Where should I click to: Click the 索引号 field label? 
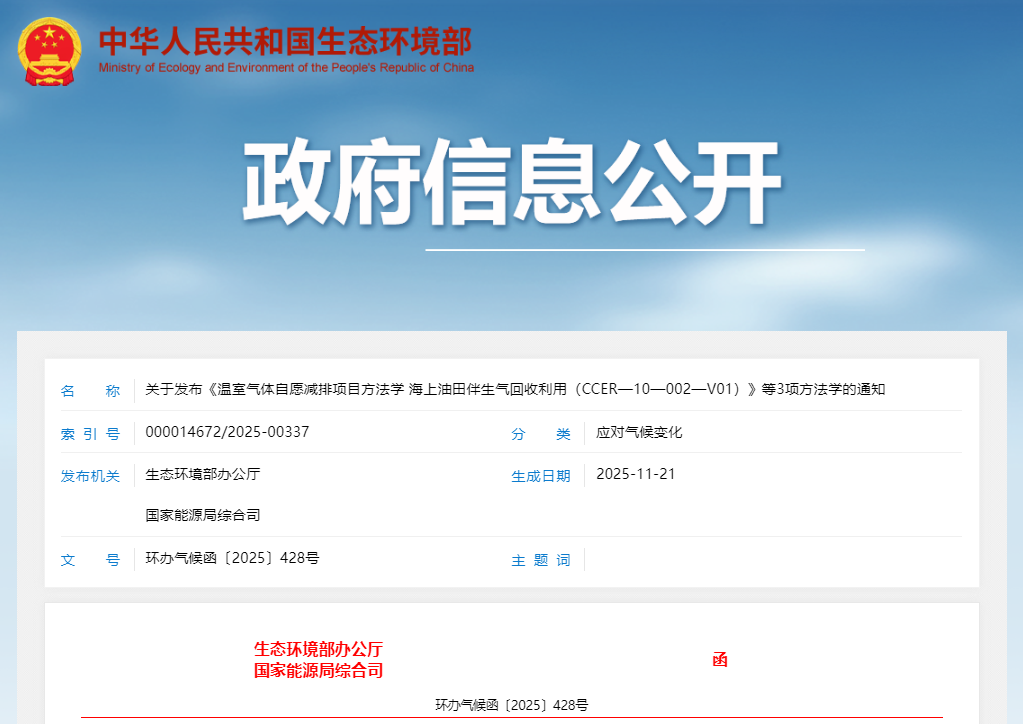coord(90,434)
